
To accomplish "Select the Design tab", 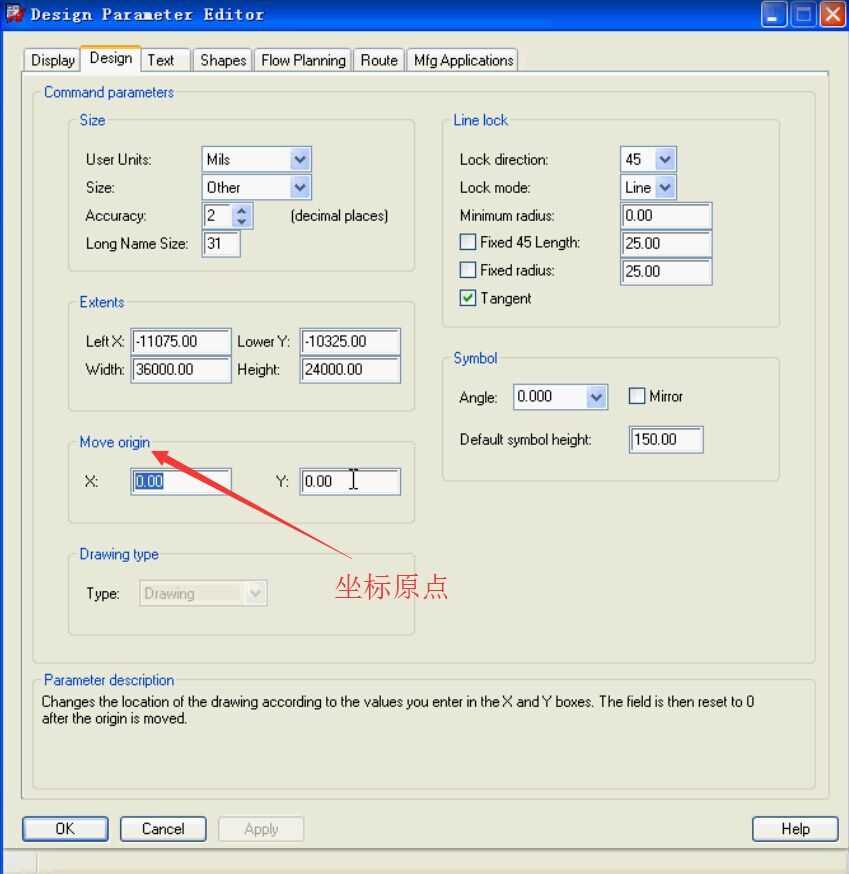I will click(111, 58).
